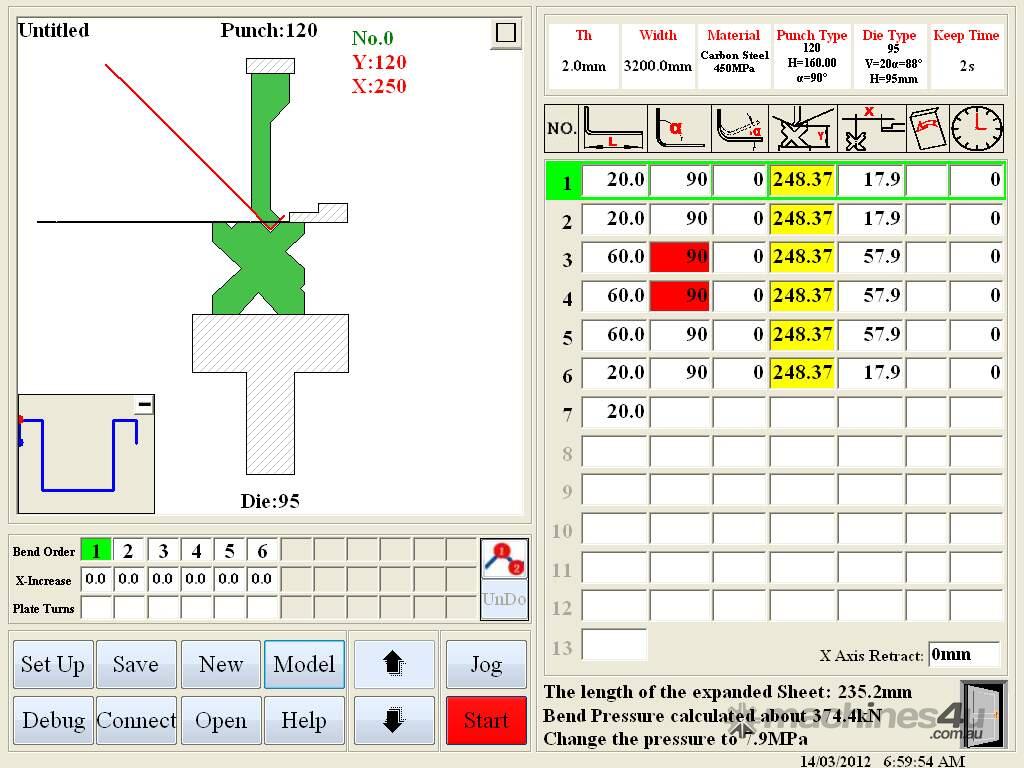Viewport: 1024px width, 768px height.
Task: Click the Jog button
Action: pos(486,665)
